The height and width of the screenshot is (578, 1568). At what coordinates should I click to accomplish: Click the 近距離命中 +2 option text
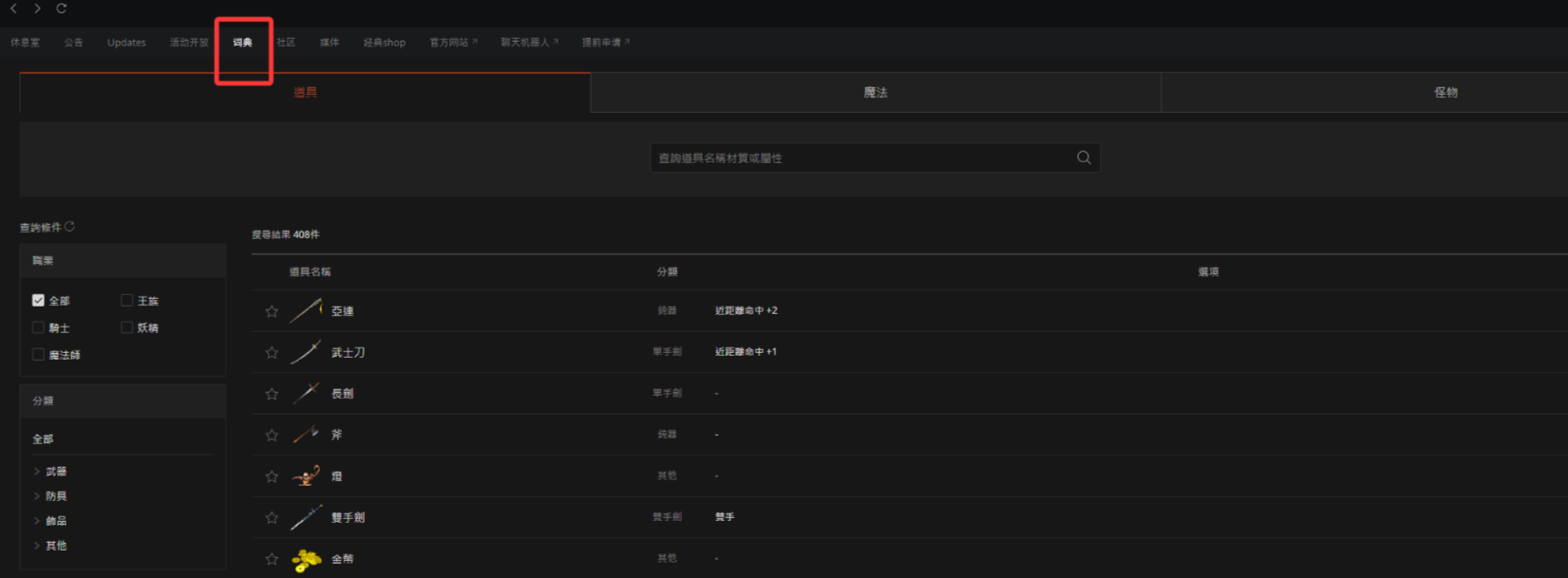click(746, 310)
